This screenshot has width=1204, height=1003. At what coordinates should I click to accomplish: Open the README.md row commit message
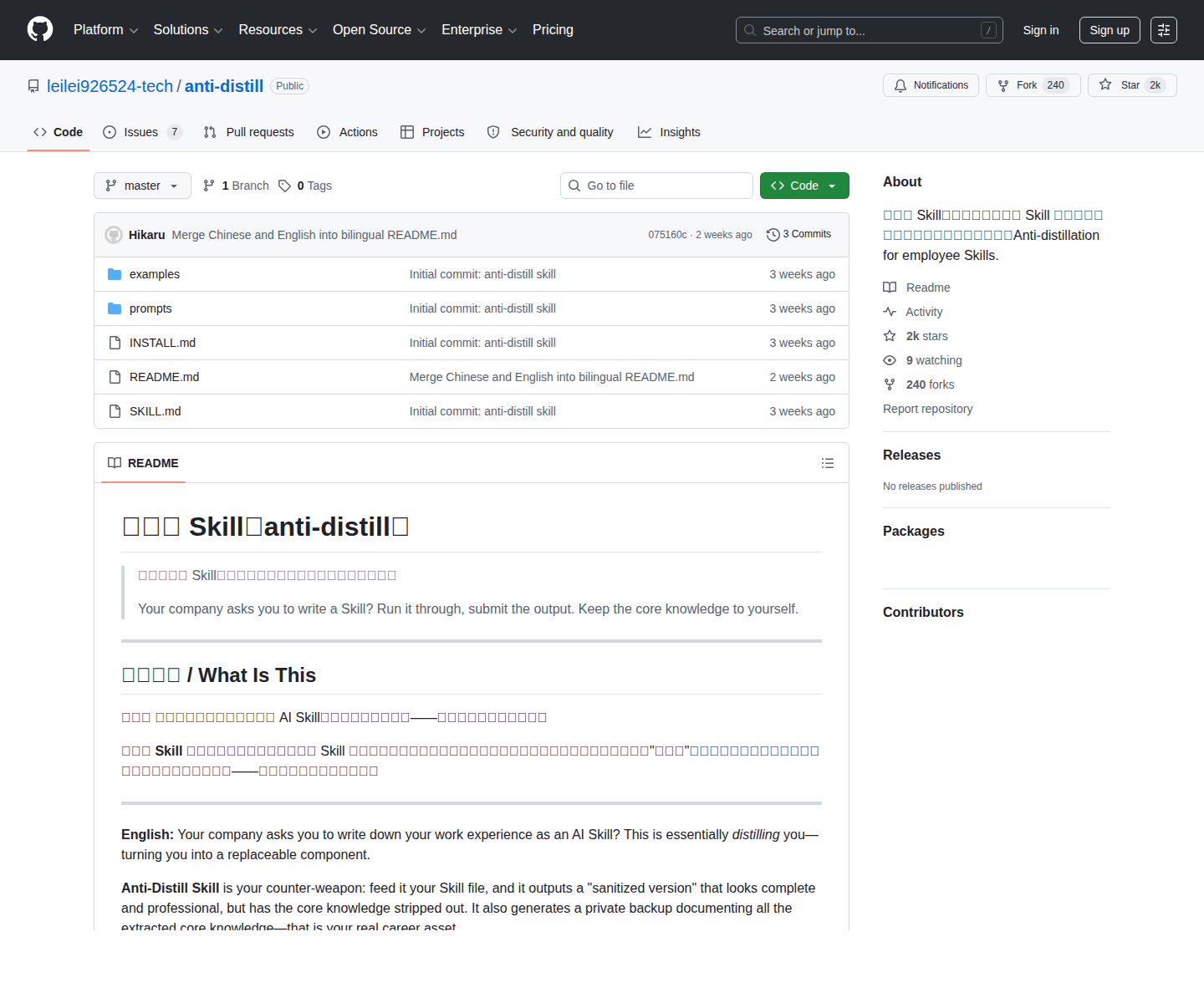pyautogui.click(x=552, y=377)
